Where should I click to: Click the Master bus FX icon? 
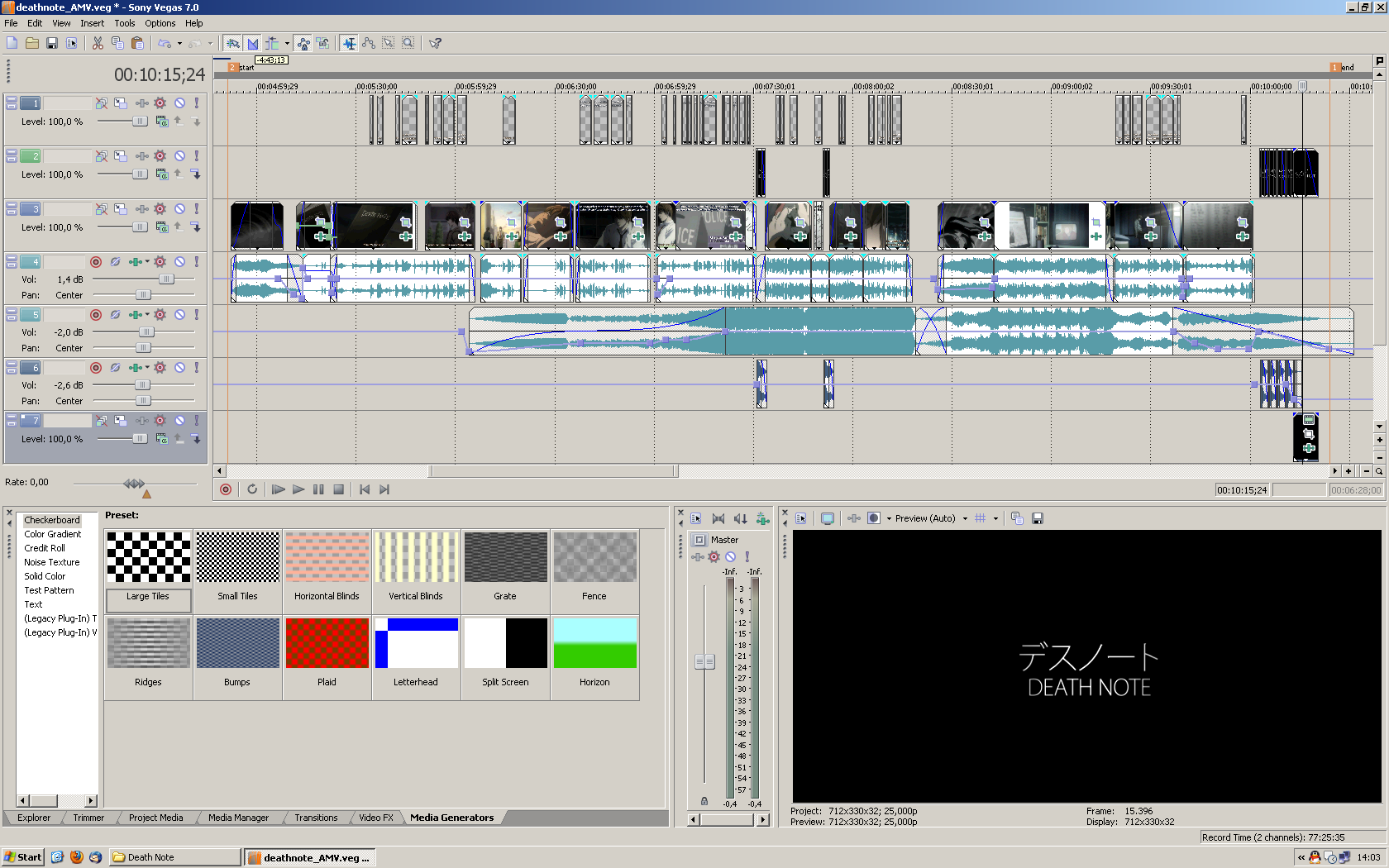coord(698,557)
